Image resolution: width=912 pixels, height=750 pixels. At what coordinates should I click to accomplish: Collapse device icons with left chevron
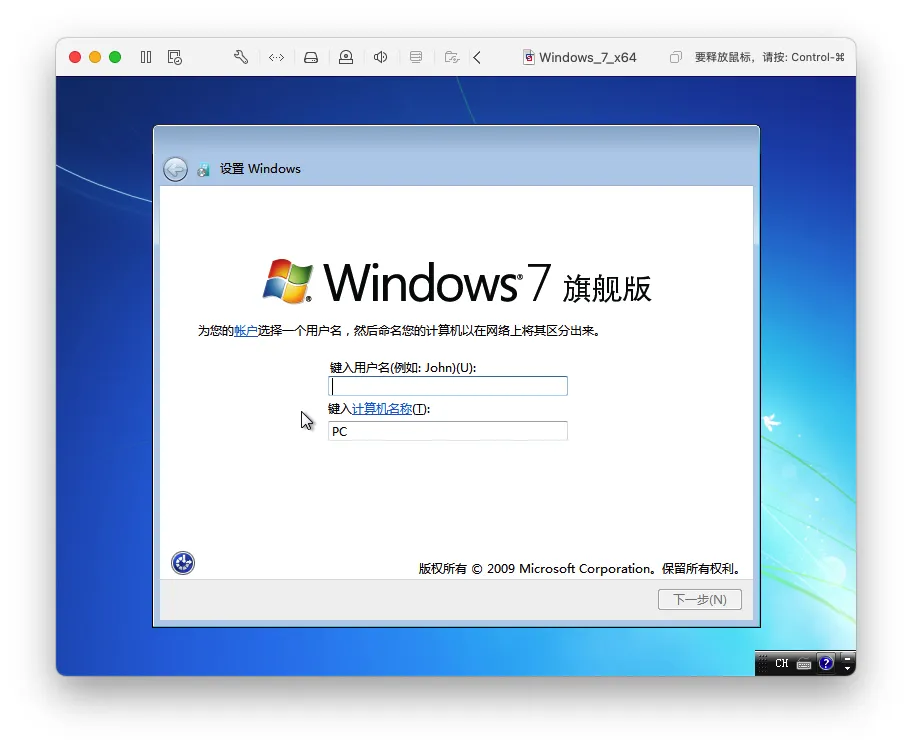(x=477, y=57)
